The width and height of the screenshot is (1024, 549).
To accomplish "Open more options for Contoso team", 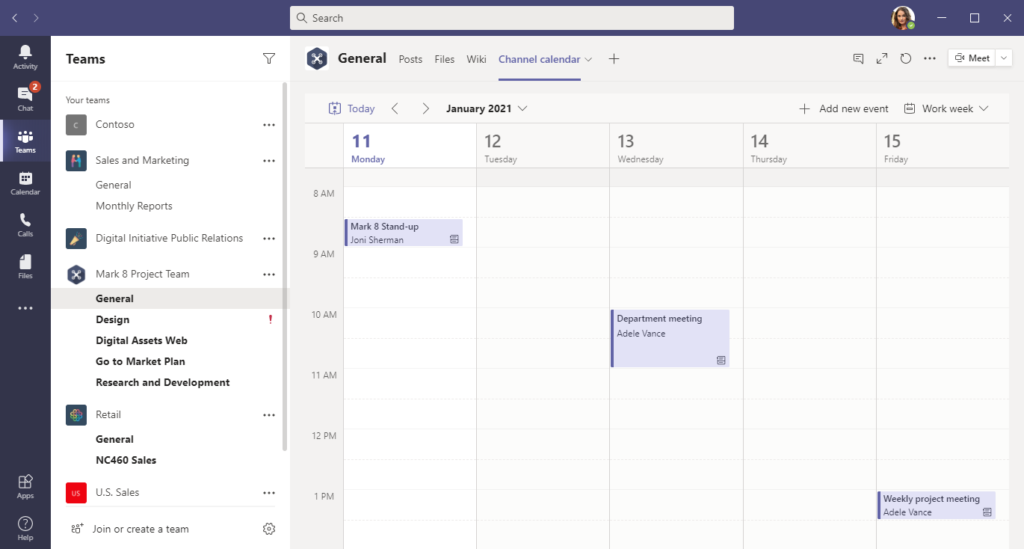I will point(269,125).
